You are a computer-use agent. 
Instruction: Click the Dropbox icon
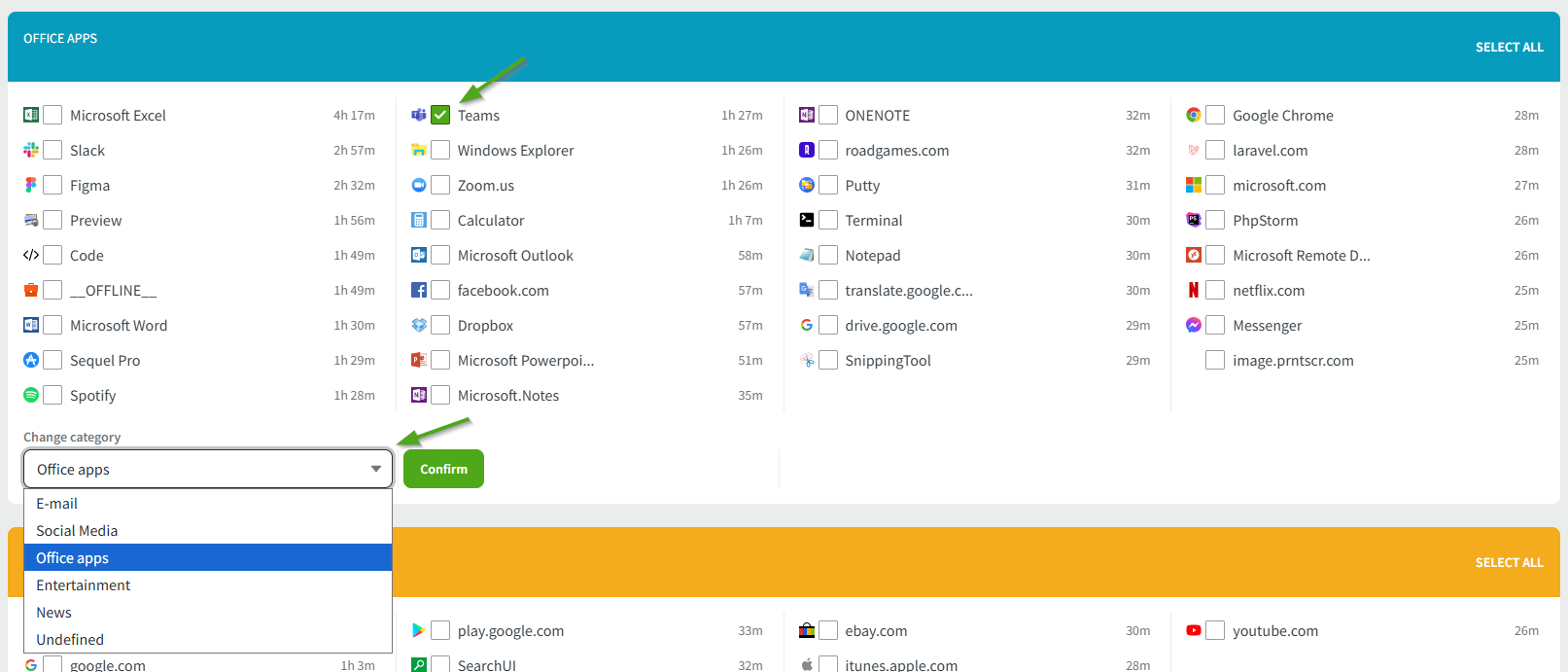(x=419, y=325)
